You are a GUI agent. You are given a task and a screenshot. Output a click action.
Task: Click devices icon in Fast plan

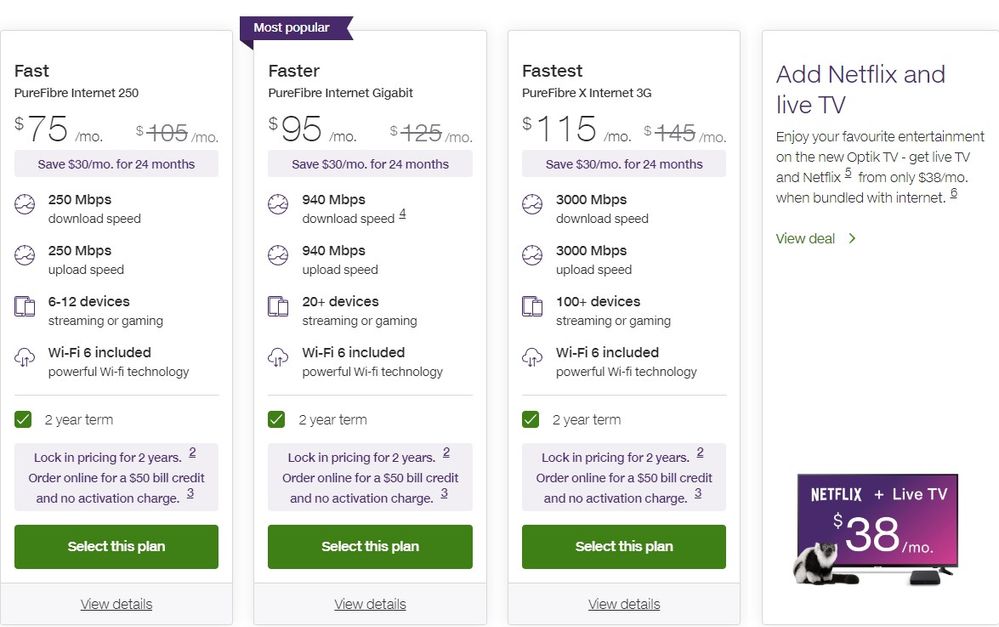click(x=25, y=307)
